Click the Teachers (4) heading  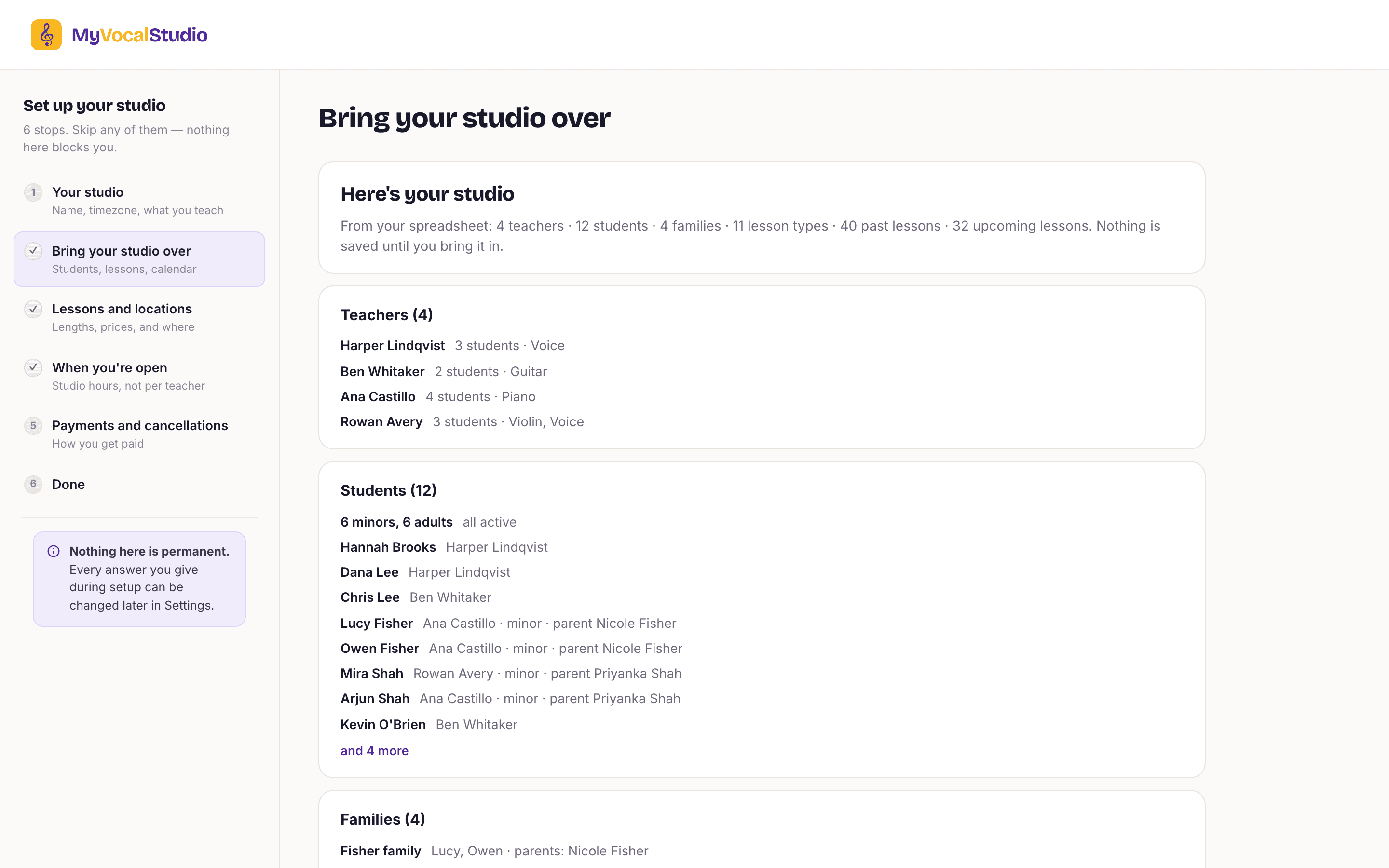[386, 315]
